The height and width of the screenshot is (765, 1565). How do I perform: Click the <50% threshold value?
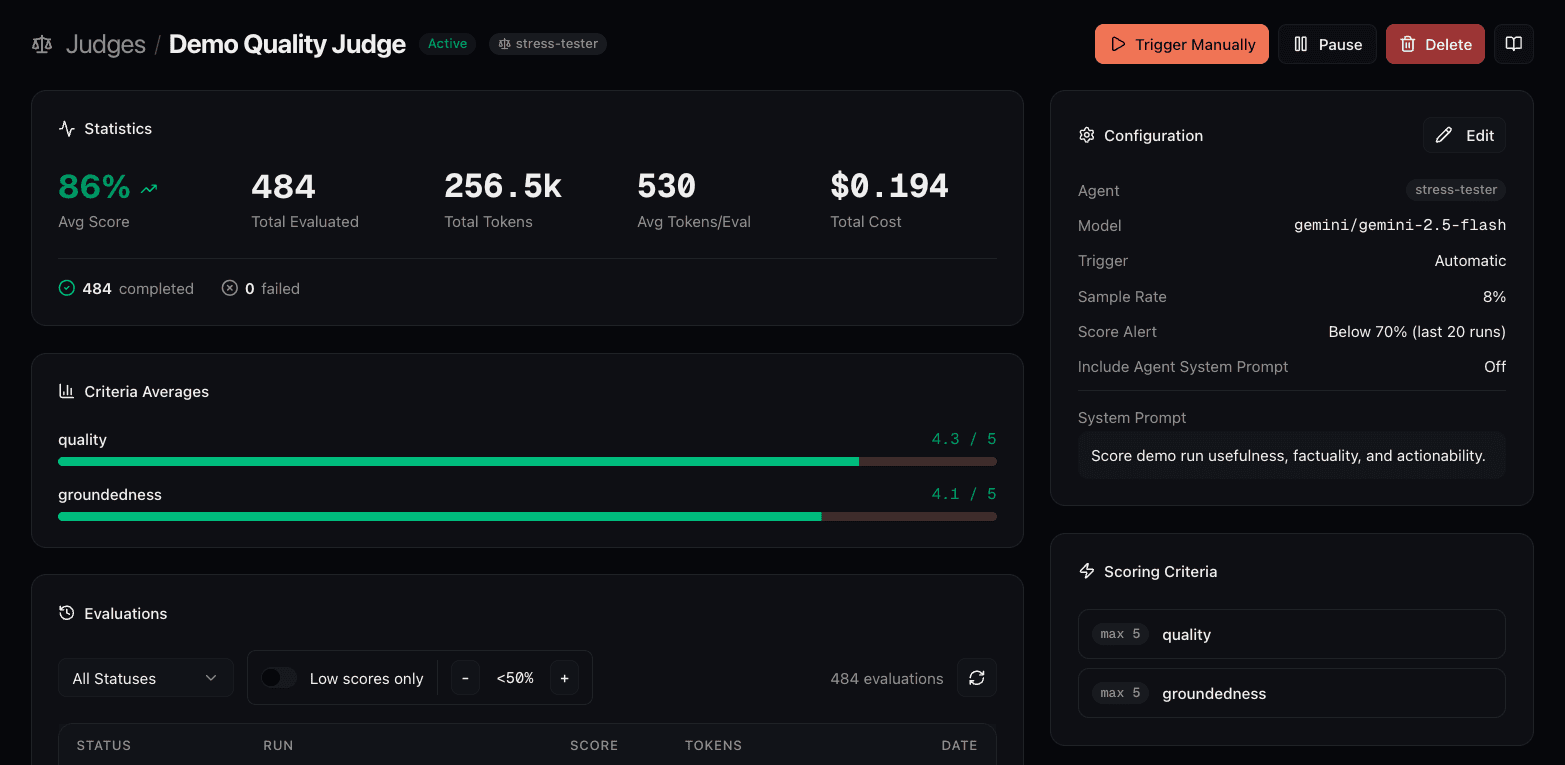pos(515,678)
